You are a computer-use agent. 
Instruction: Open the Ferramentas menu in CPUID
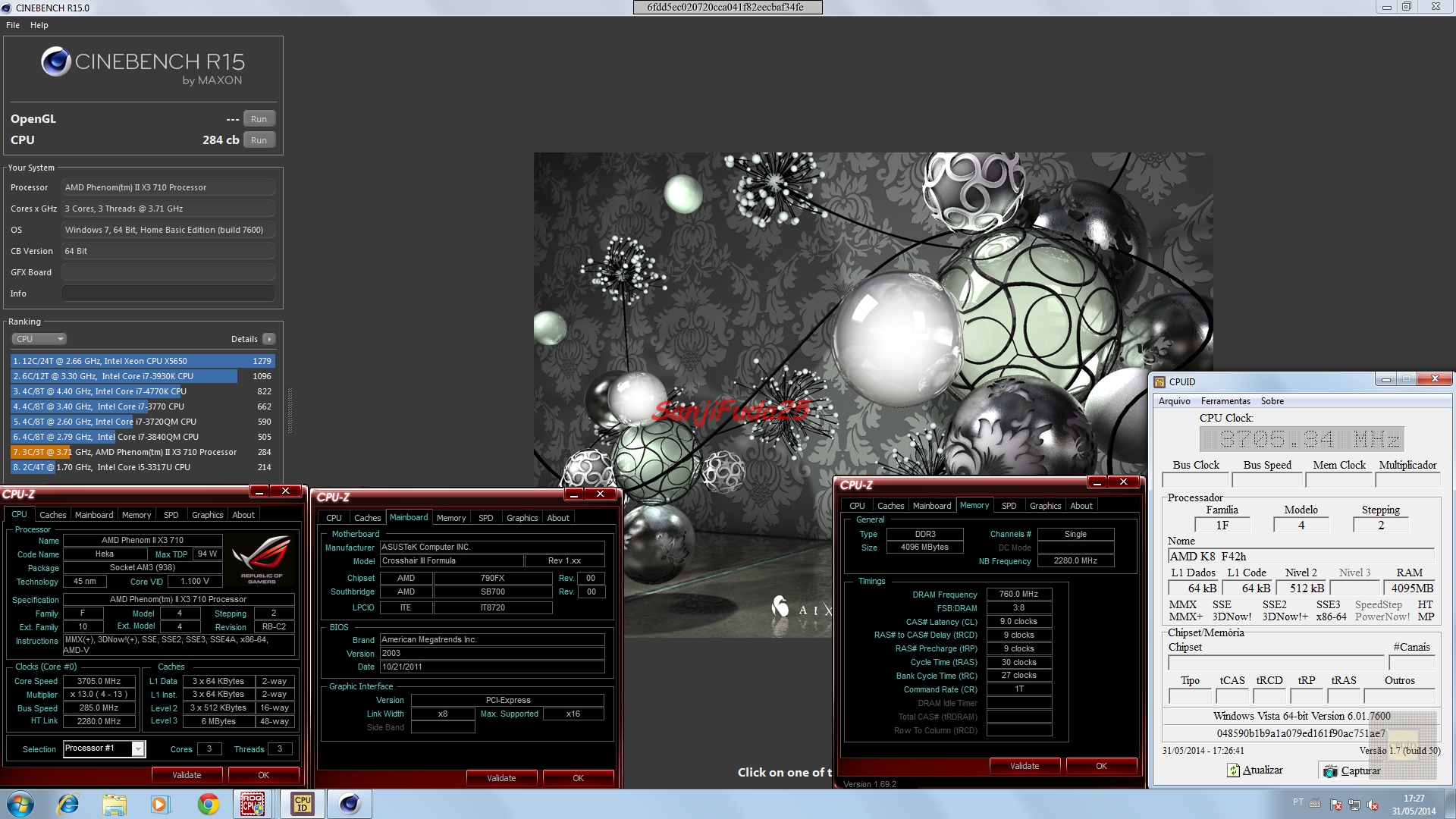1225,401
